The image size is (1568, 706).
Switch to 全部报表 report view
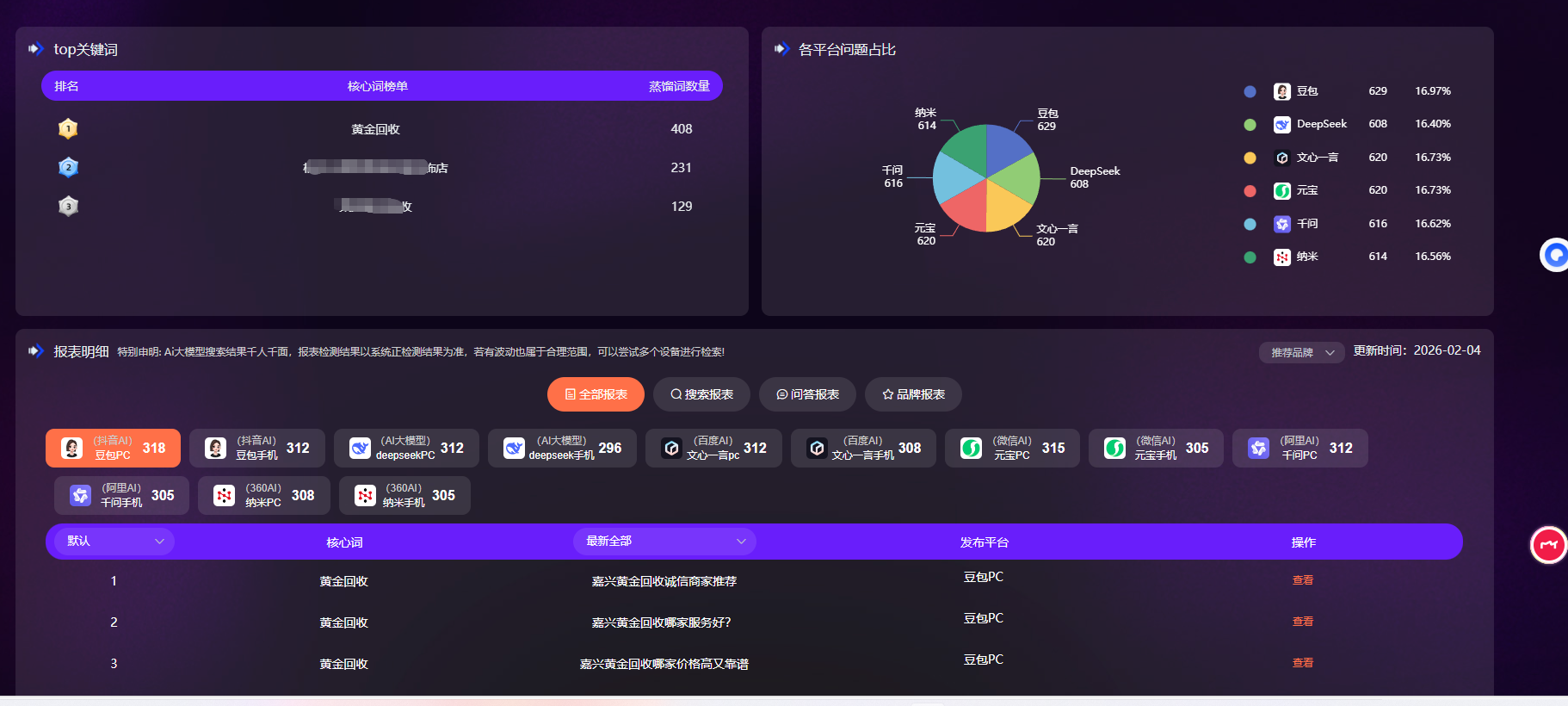tap(596, 394)
